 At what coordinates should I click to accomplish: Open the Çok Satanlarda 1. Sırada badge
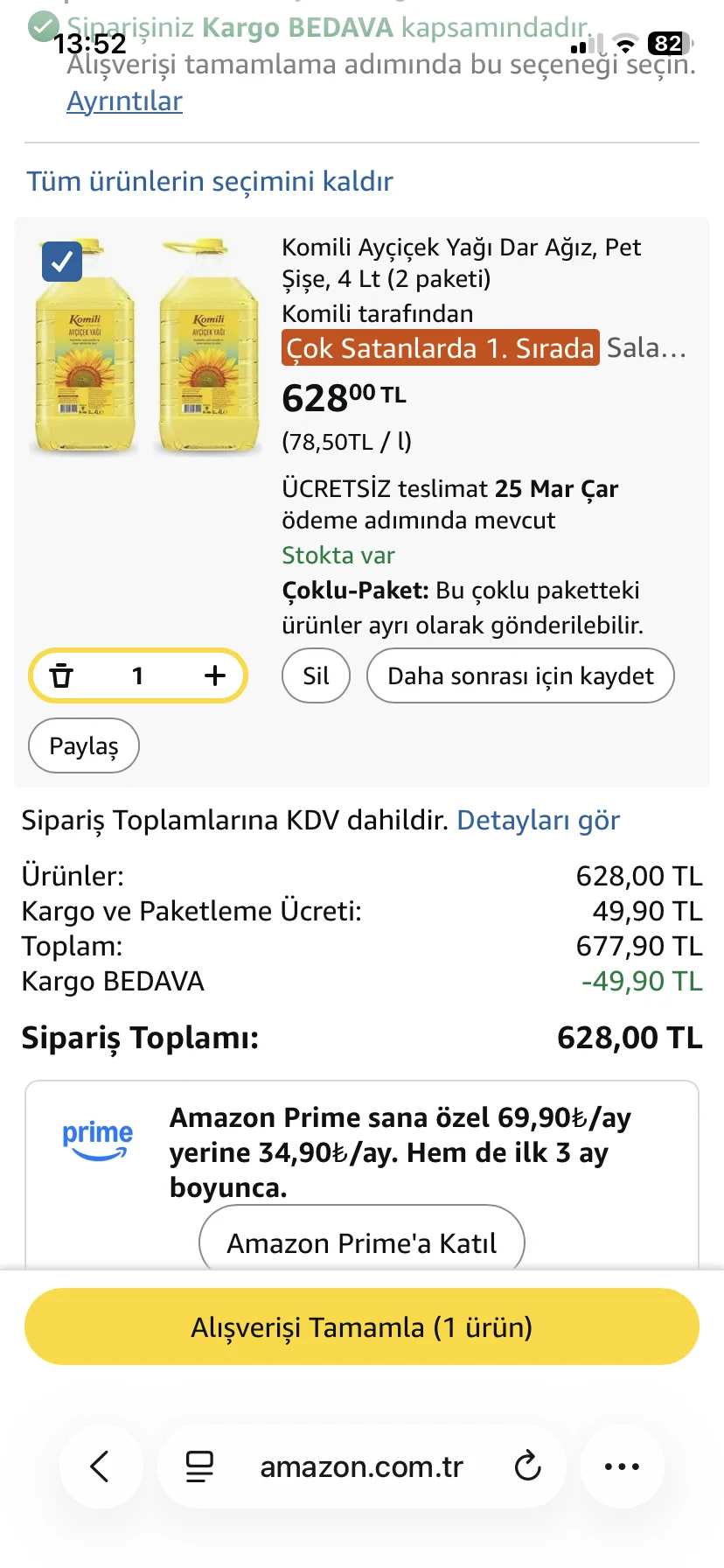pos(441,348)
